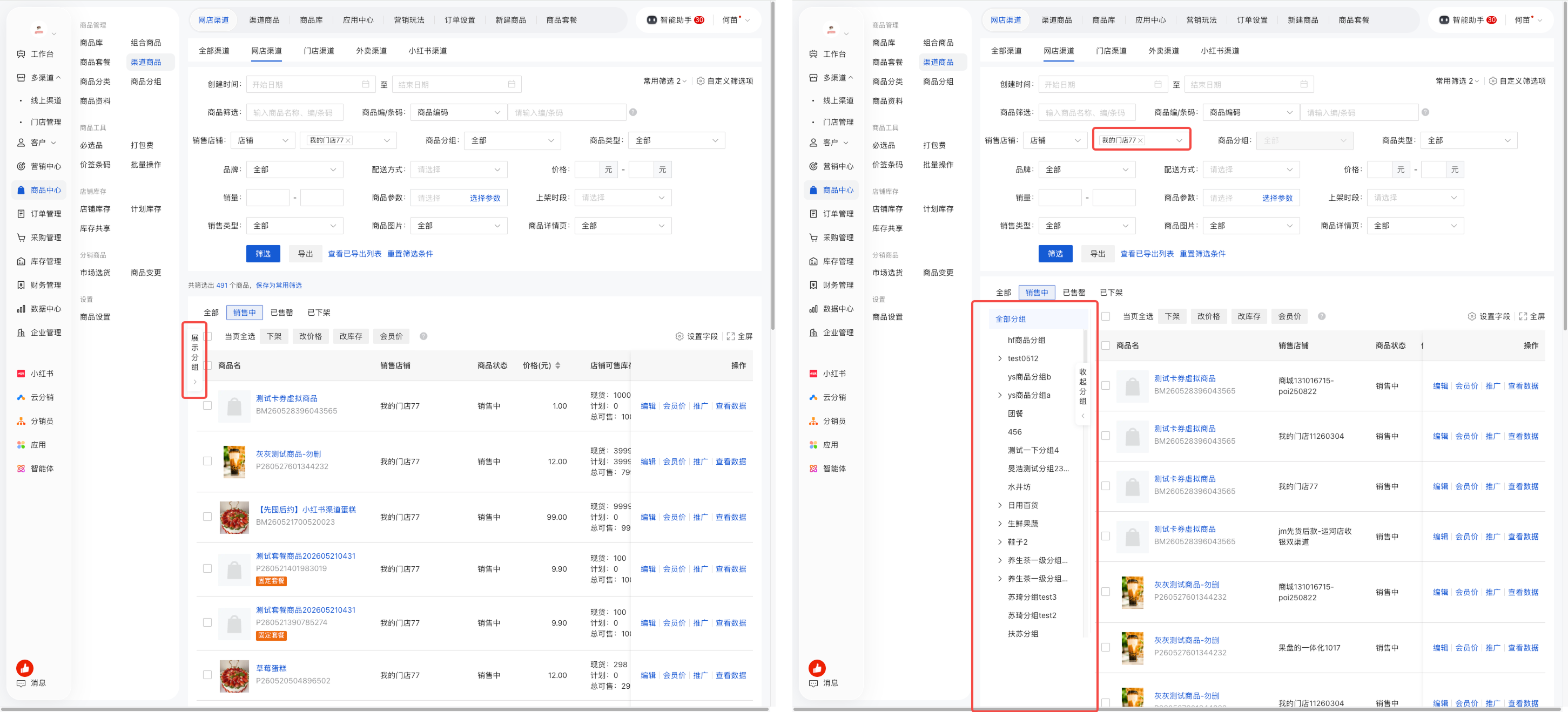Remove 我的门店77 tag via x, right screenshot
Image resolution: width=1568 pixels, height=712 pixels.
pyautogui.click(x=1141, y=140)
